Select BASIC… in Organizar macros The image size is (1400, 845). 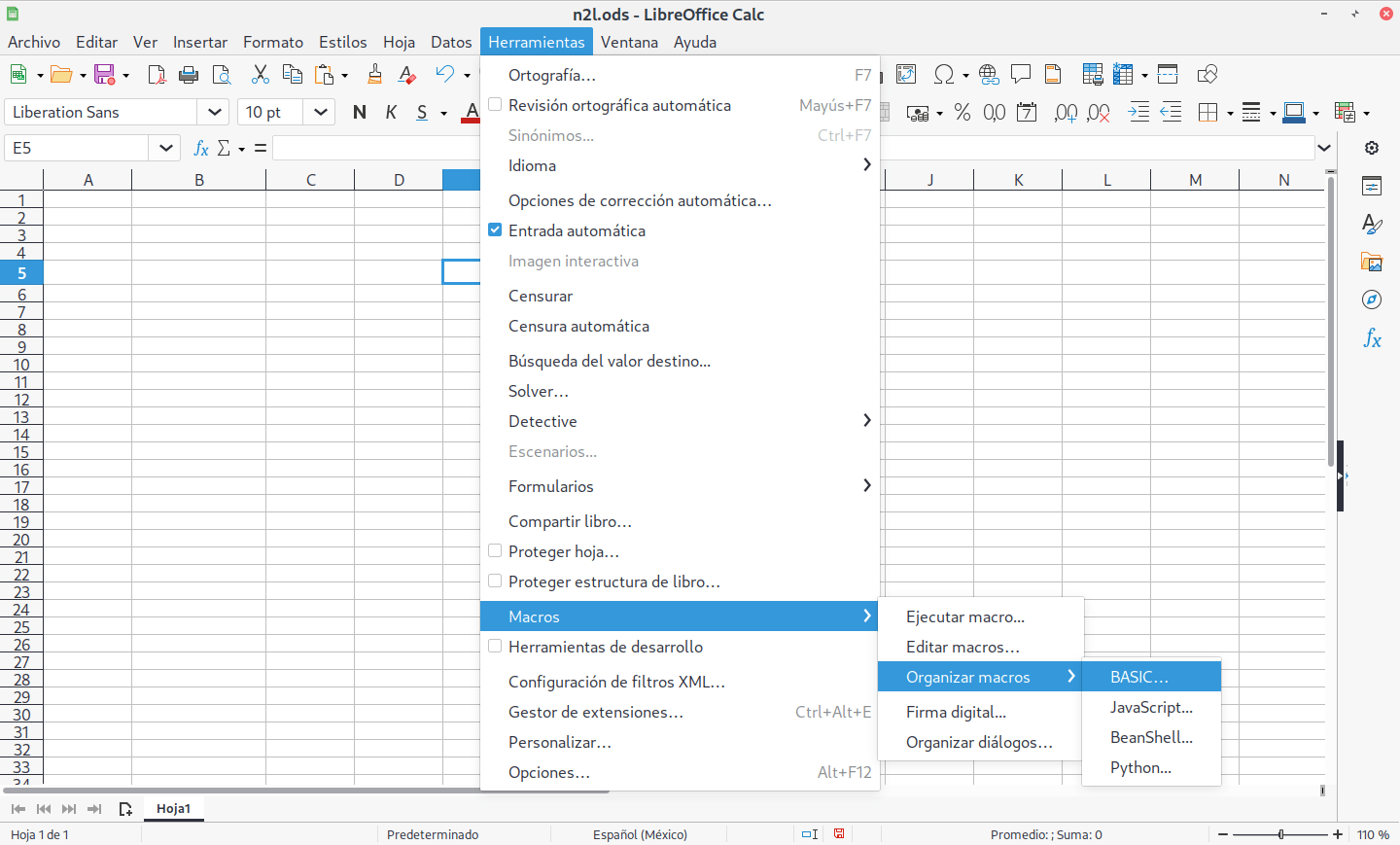point(1151,677)
